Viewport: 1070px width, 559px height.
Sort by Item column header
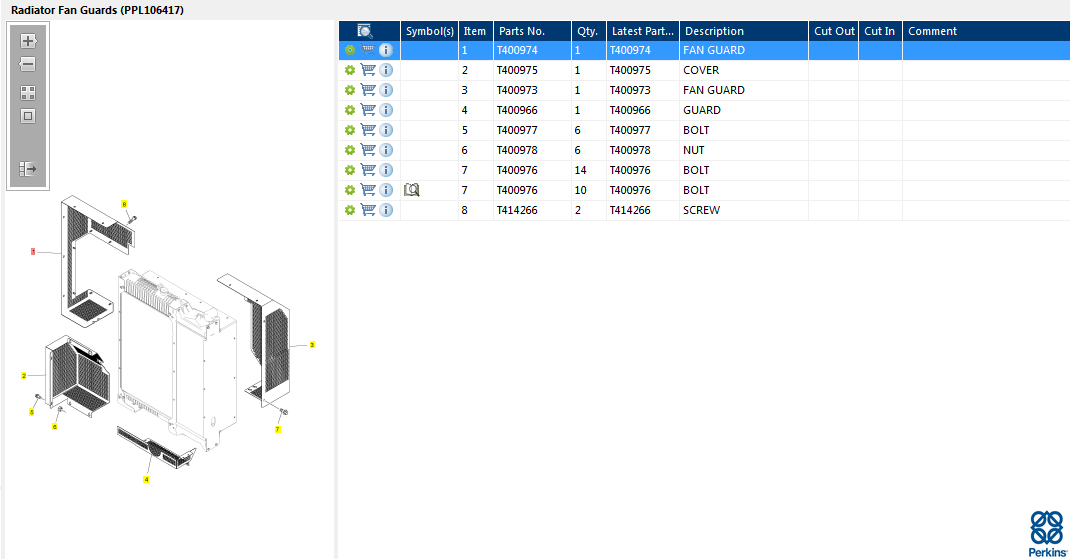476,31
